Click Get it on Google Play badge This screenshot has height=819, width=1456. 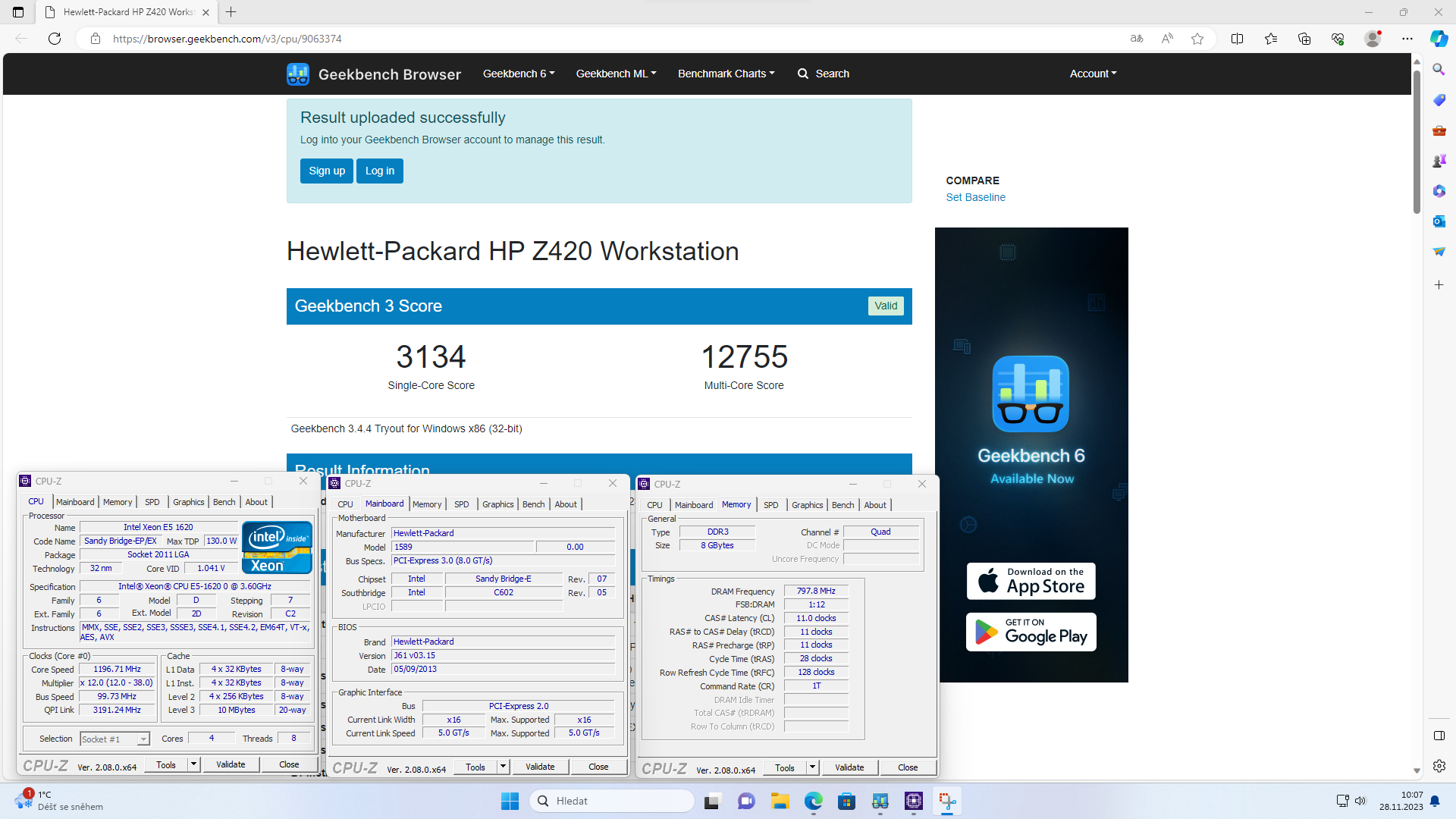(1031, 632)
